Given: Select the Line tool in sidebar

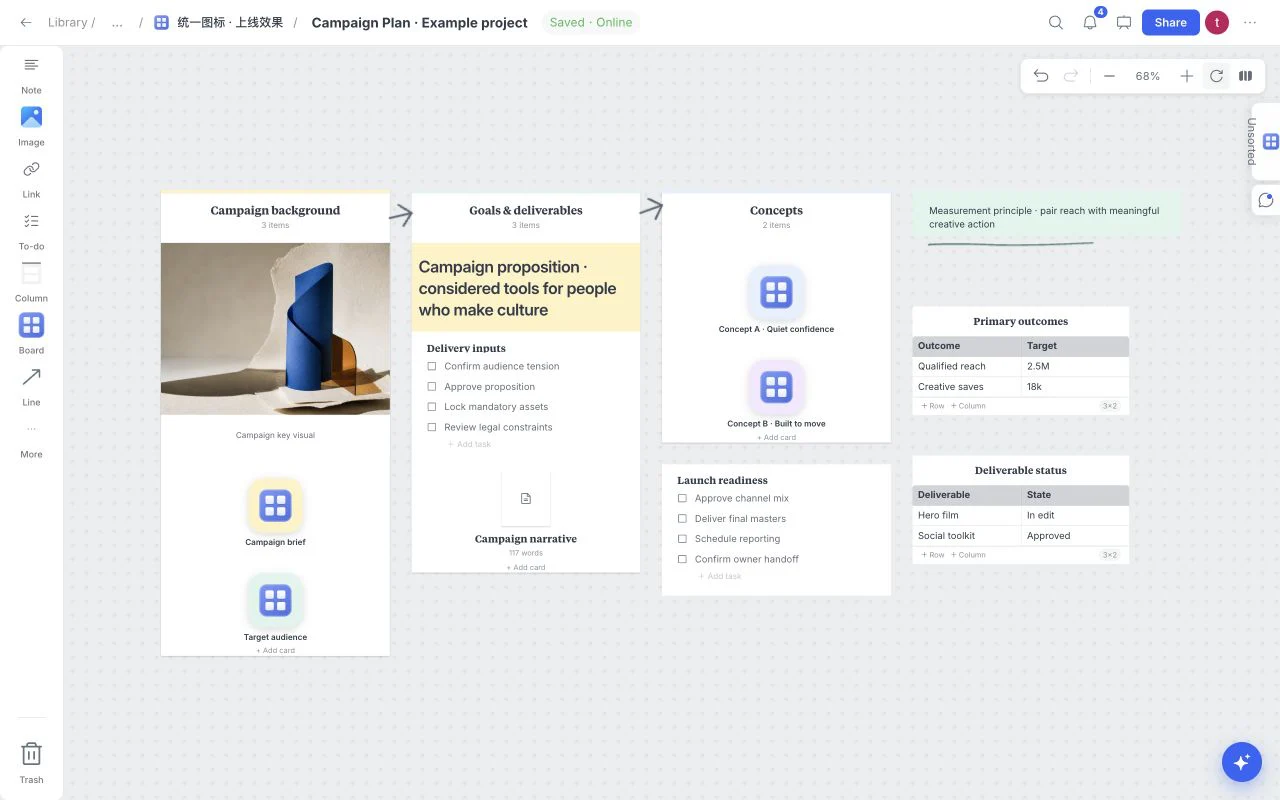Looking at the screenshot, I should coord(31,386).
